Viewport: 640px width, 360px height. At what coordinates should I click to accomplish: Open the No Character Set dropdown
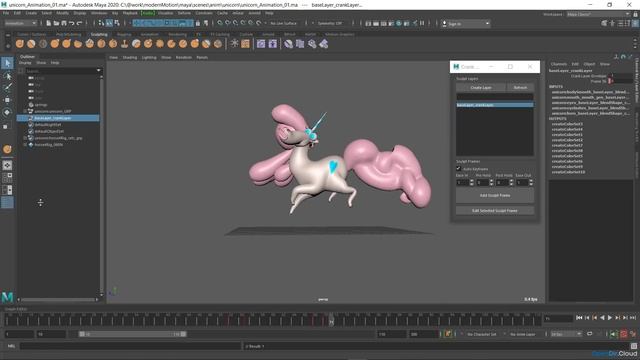click(482, 334)
